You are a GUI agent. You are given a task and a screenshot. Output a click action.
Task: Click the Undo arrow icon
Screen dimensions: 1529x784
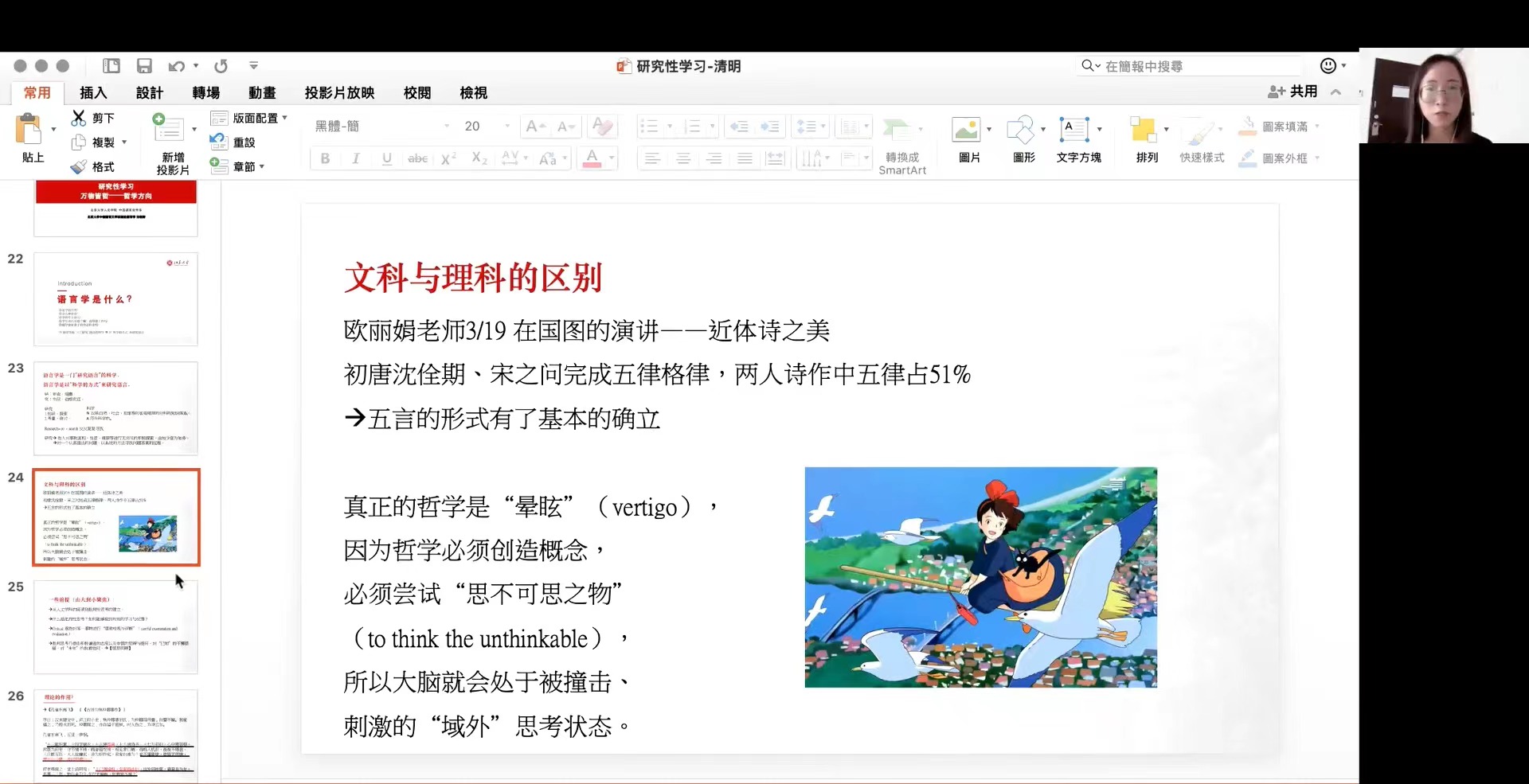(x=176, y=66)
